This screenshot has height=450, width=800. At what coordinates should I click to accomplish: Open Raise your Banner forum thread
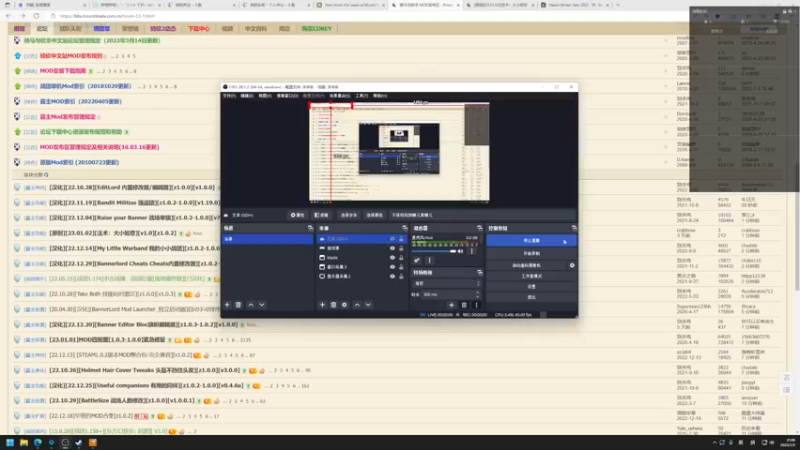coord(135,218)
